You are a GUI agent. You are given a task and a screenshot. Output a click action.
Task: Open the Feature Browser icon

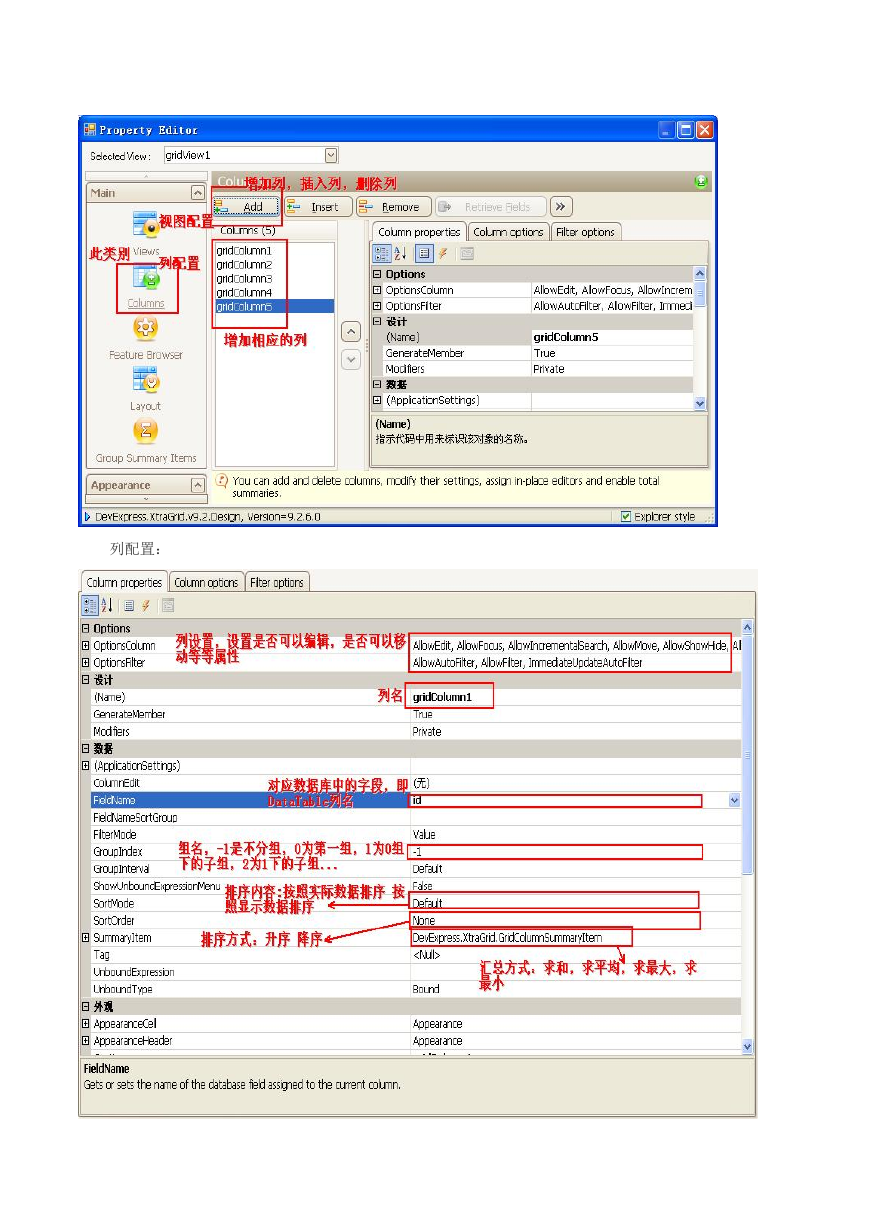click(x=146, y=329)
